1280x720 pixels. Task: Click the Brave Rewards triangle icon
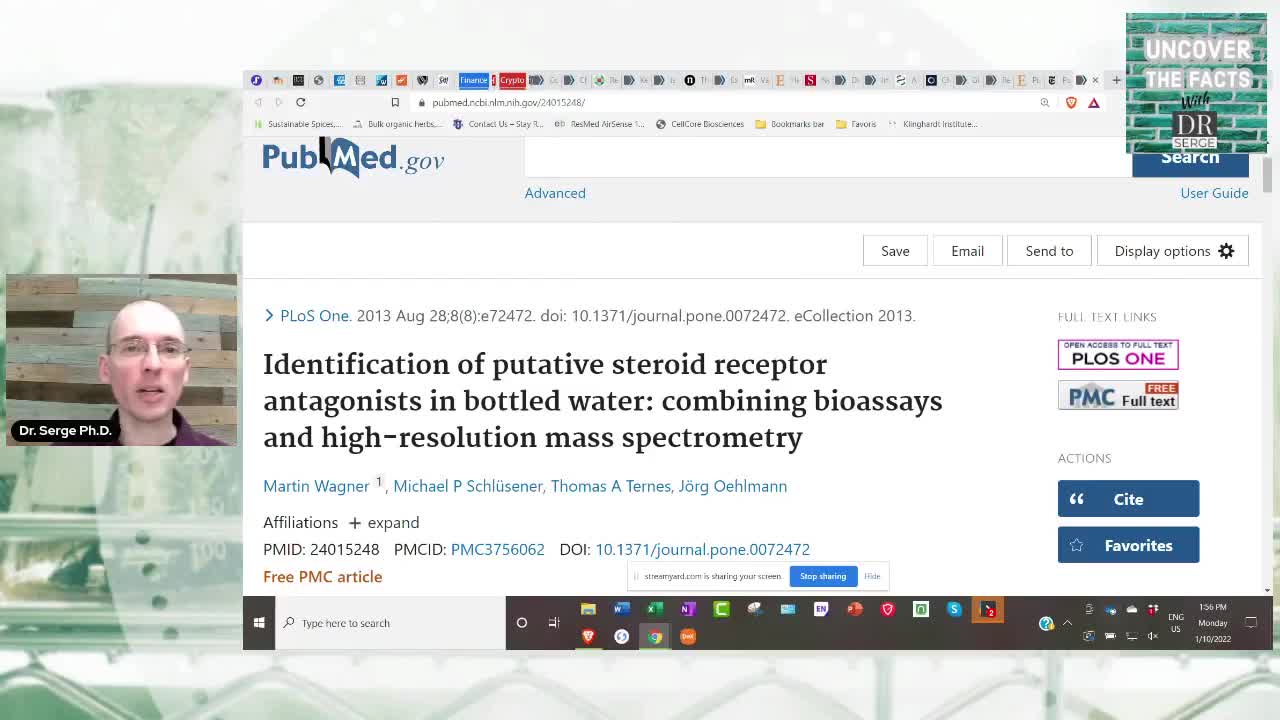1094,102
